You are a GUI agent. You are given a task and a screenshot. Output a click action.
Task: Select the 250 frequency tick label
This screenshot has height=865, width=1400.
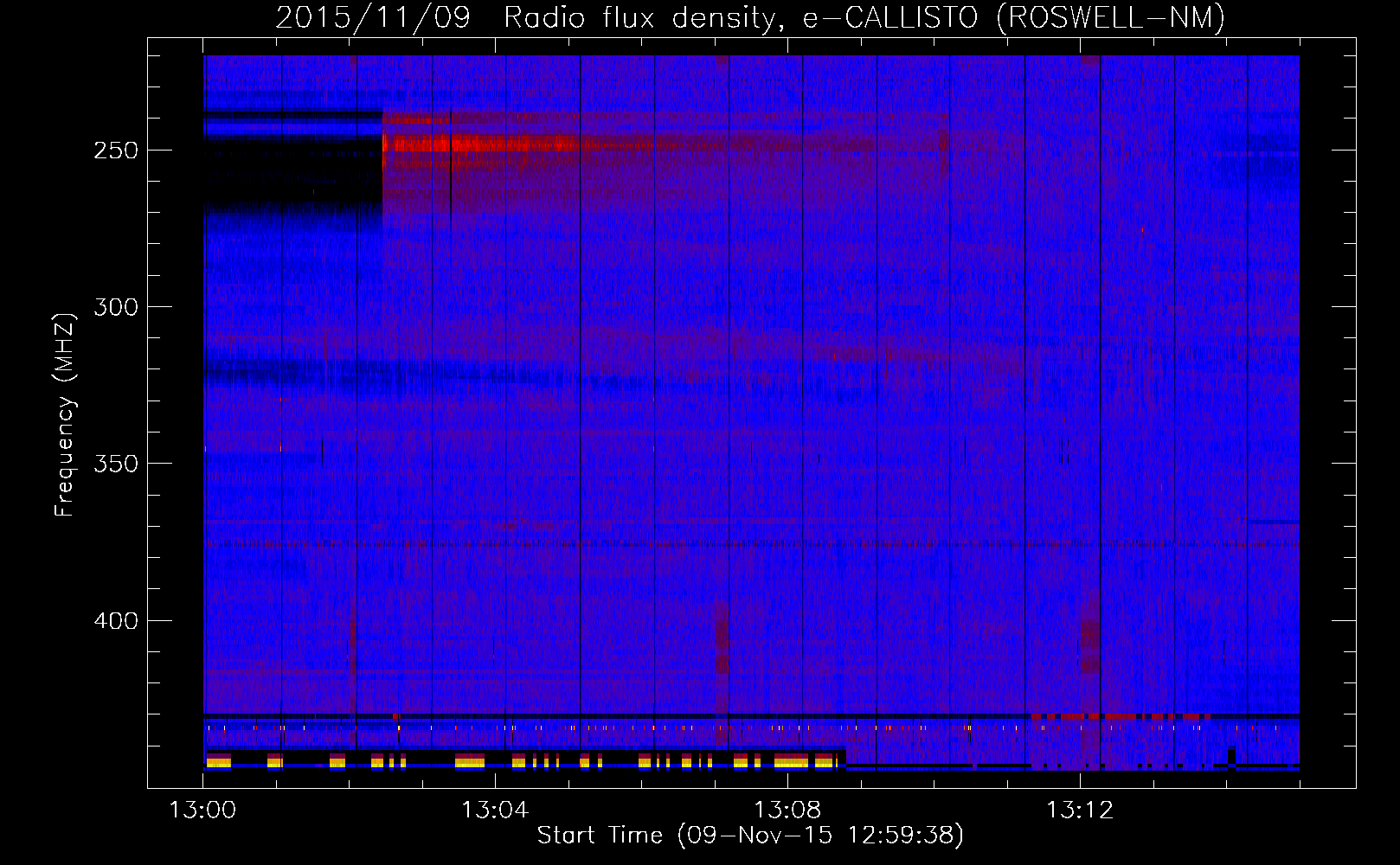(116, 151)
